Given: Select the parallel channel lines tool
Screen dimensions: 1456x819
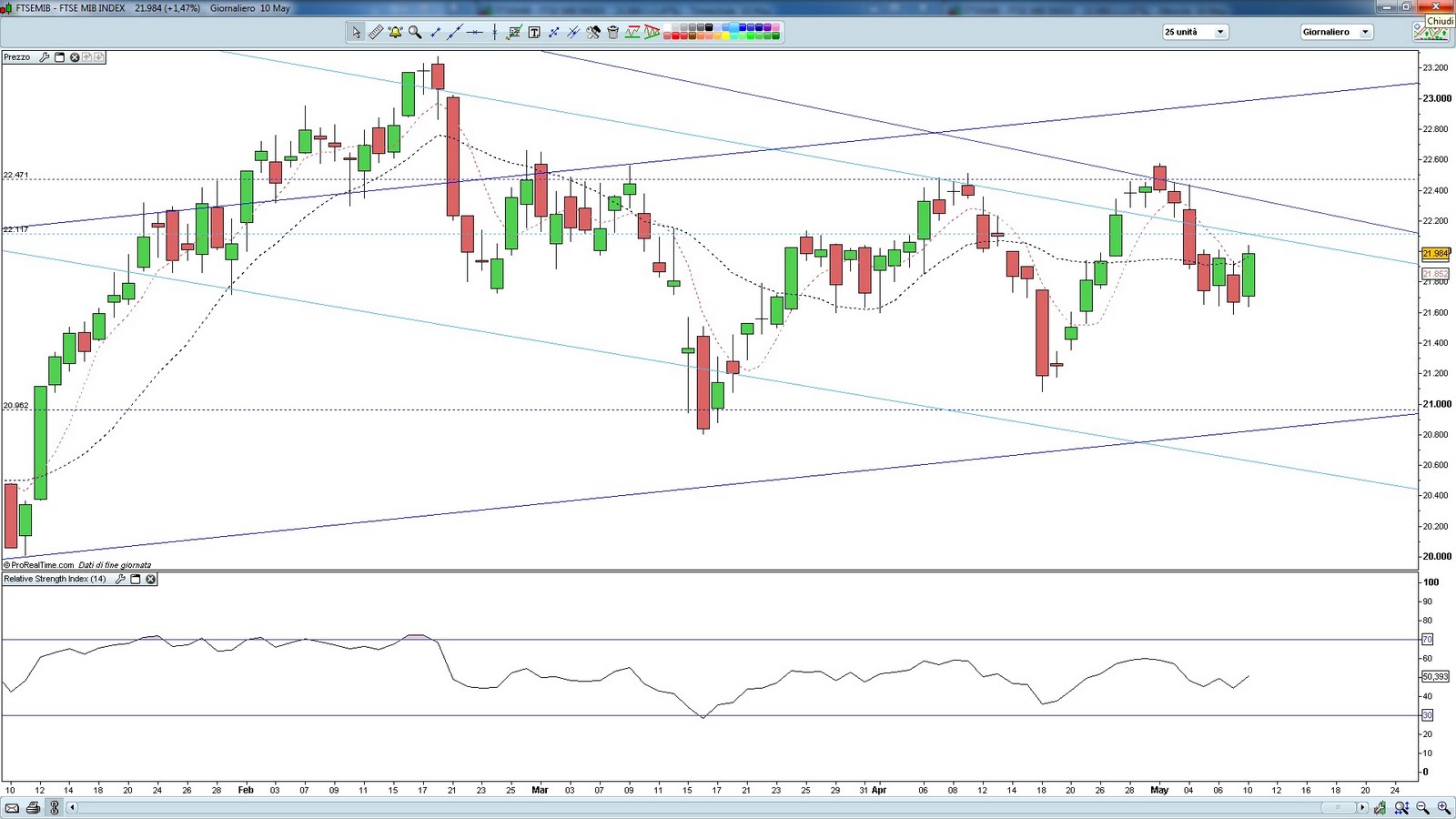Looking at the screenshot, I should [573, 32].
